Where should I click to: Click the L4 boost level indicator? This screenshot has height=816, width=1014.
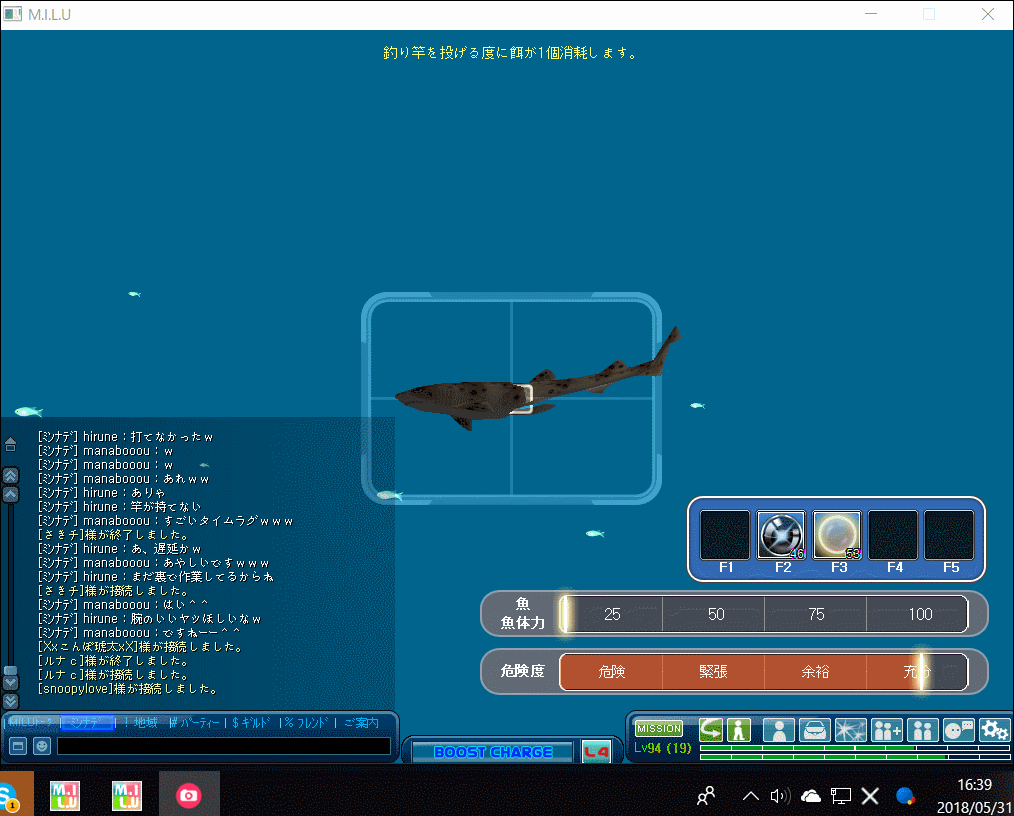pos(596,751)
